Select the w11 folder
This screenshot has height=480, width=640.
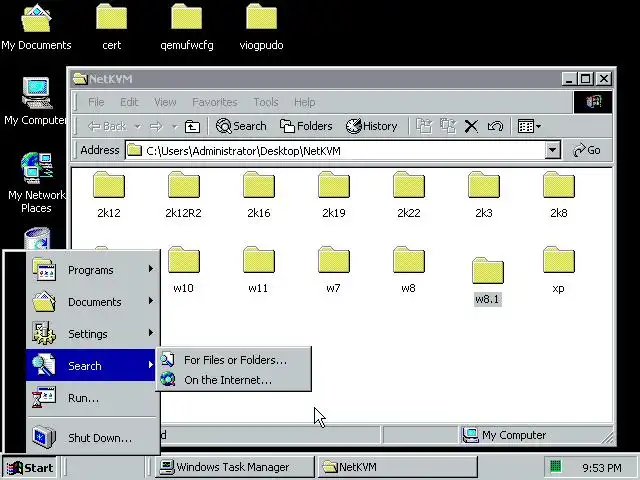click(258, 270)
